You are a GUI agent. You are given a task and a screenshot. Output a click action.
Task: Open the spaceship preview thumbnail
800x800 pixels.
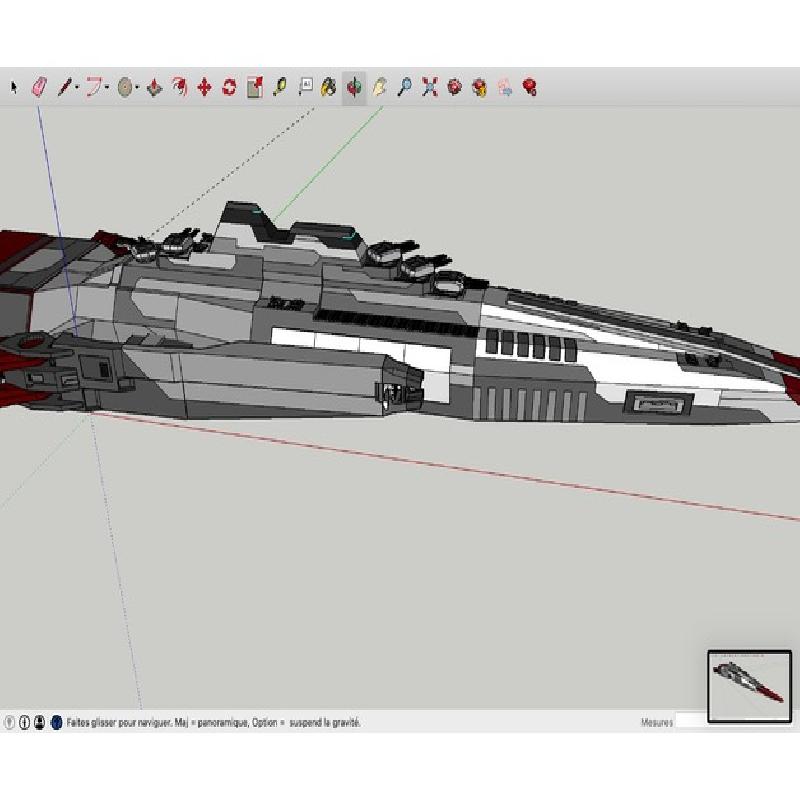click(749, 686)
